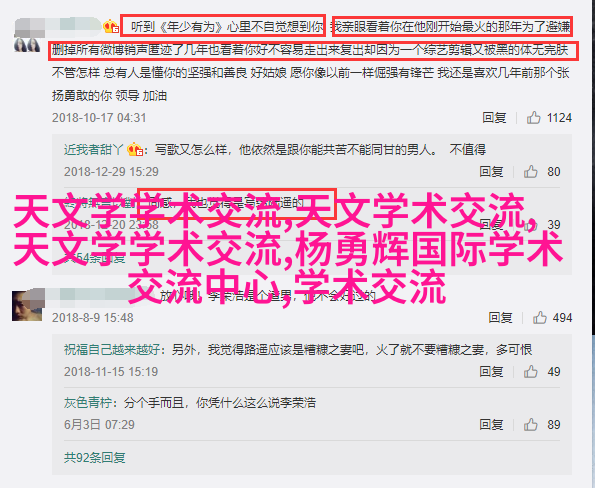Reply to the comment posted 2018-8-9

click(500, 318)
